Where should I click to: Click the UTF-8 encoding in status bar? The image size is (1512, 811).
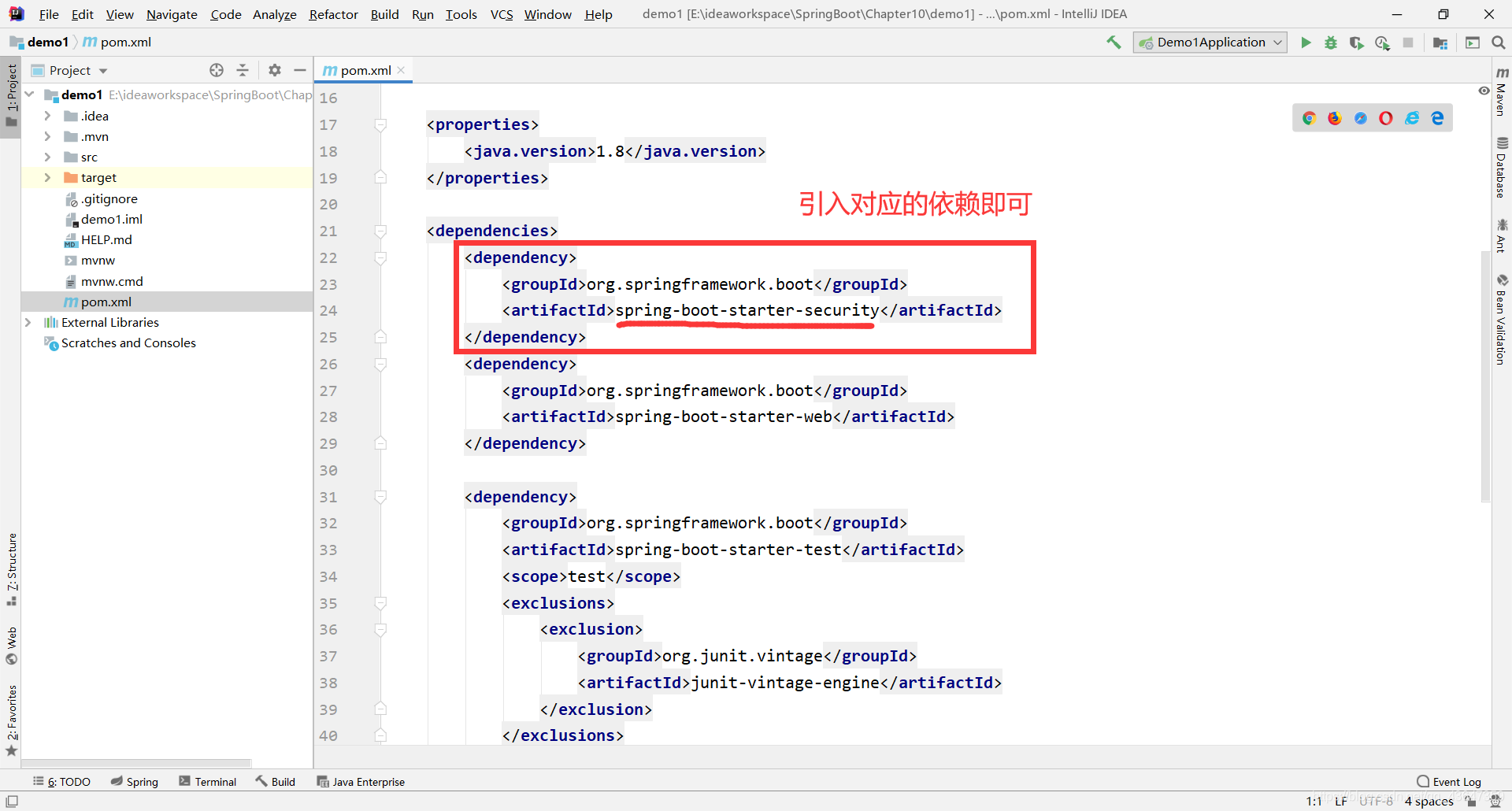coord(1376,802)
